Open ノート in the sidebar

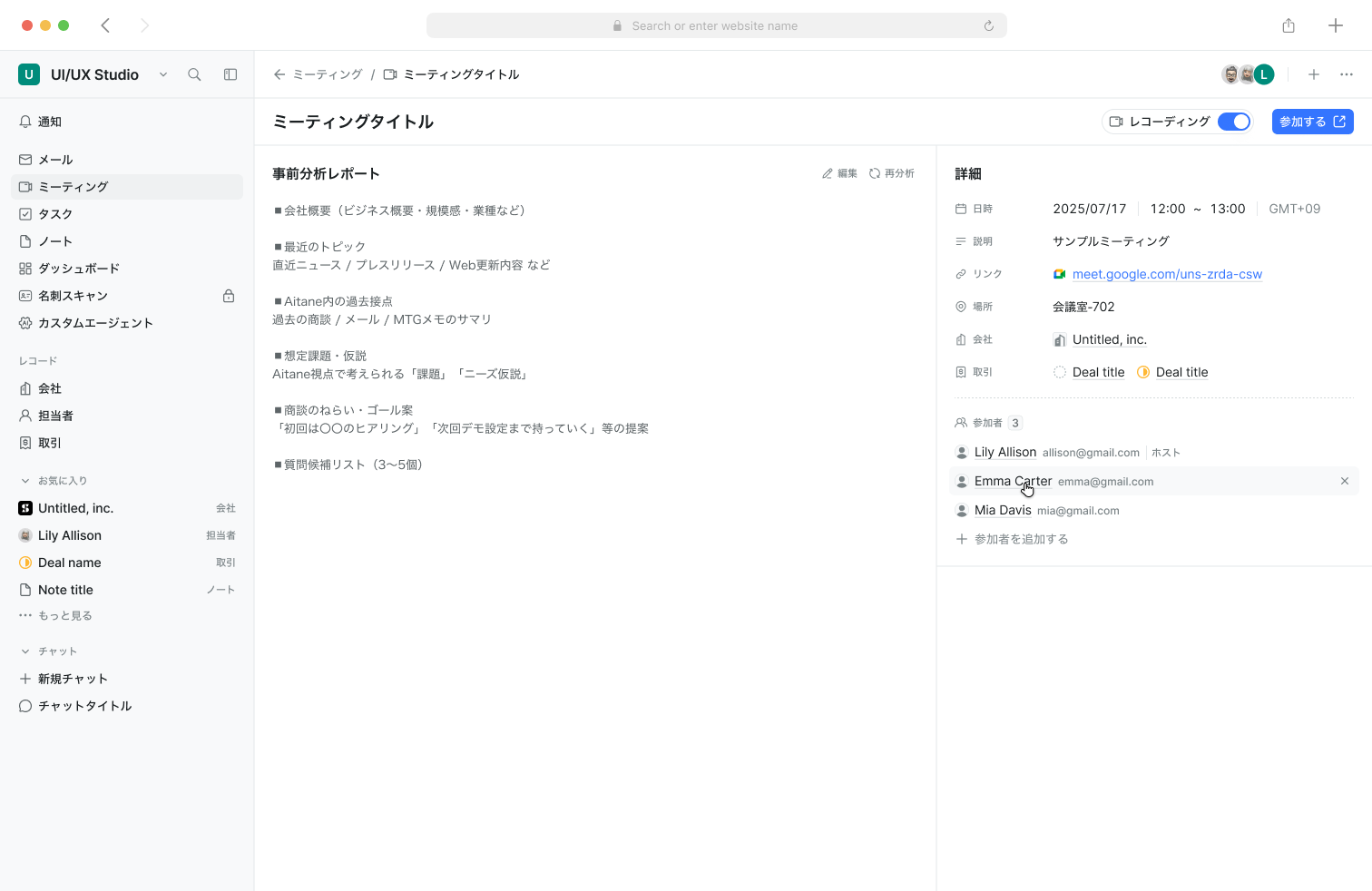127,241
